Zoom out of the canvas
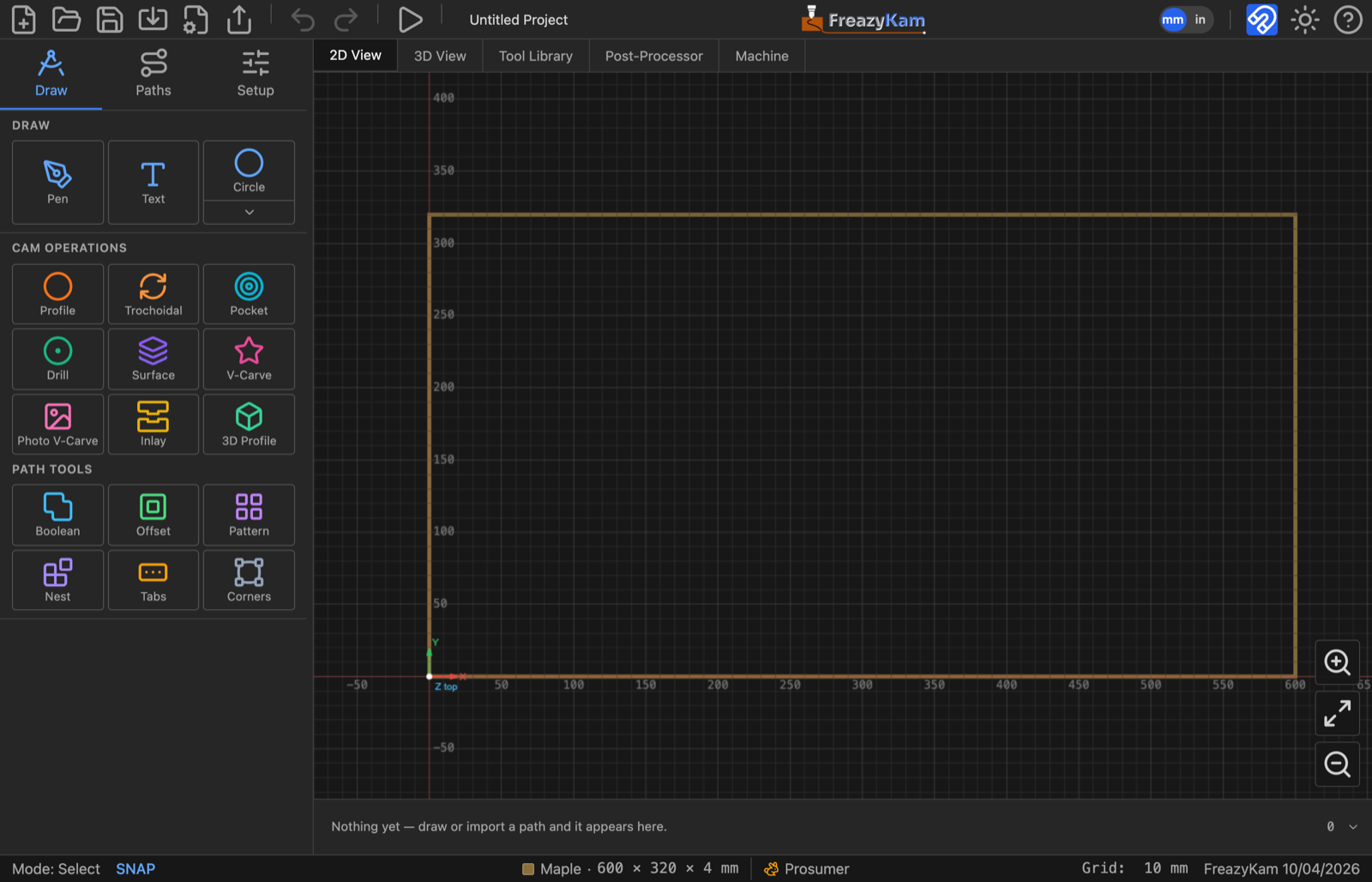 tap(1338, 764)
